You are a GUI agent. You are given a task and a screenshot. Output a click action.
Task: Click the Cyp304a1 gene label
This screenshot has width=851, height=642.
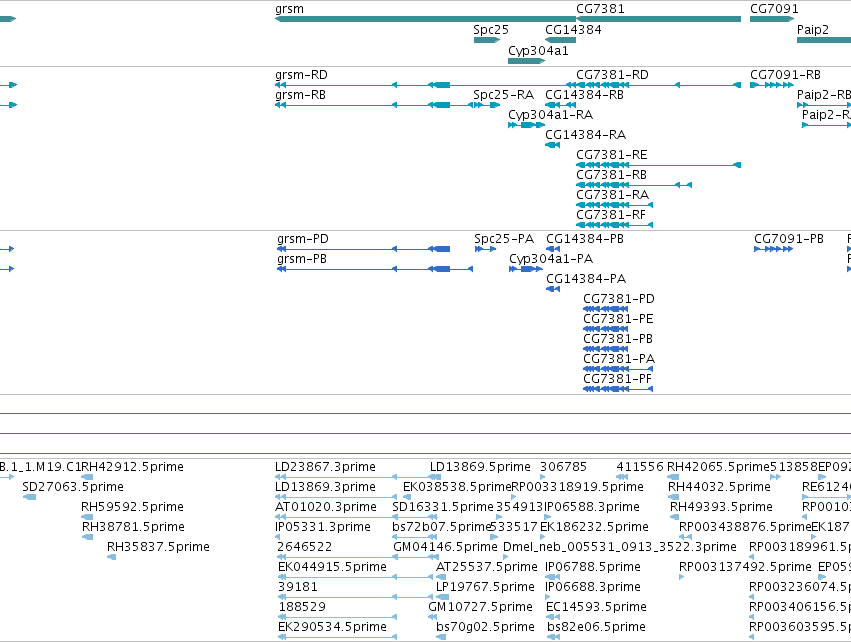pos(538,50)
